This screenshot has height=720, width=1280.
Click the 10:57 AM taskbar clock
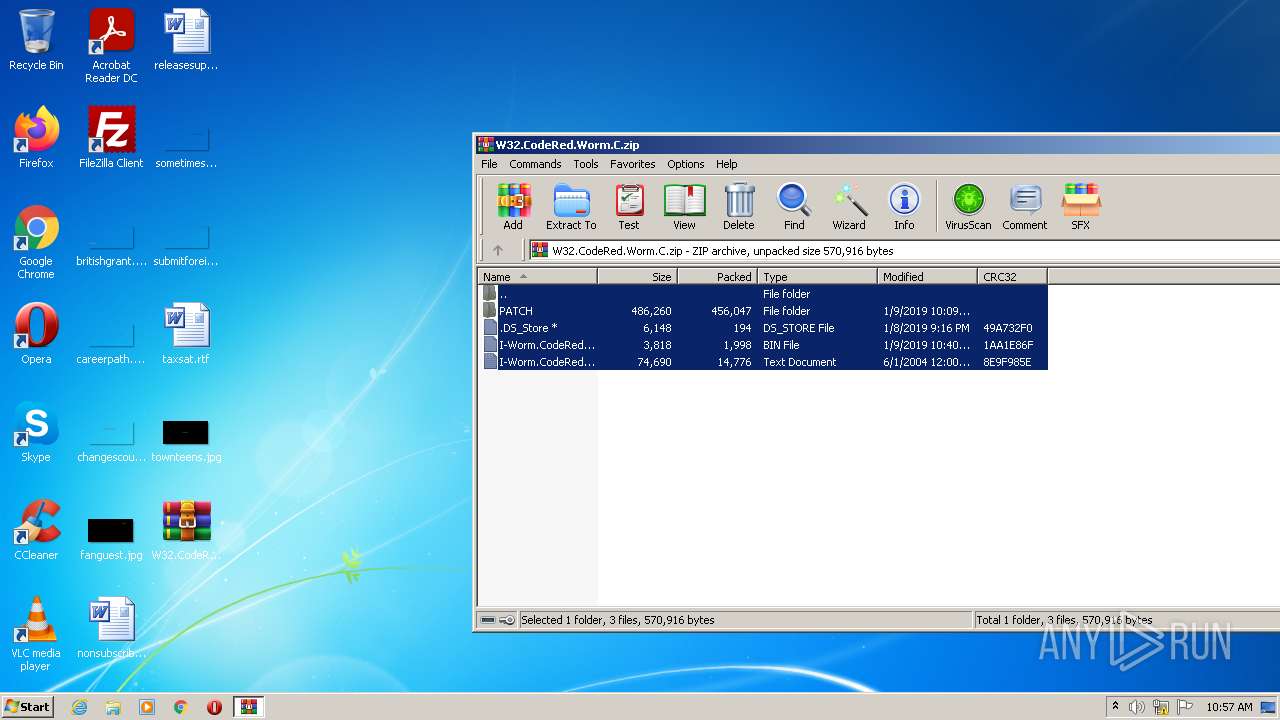[1229, 707]
